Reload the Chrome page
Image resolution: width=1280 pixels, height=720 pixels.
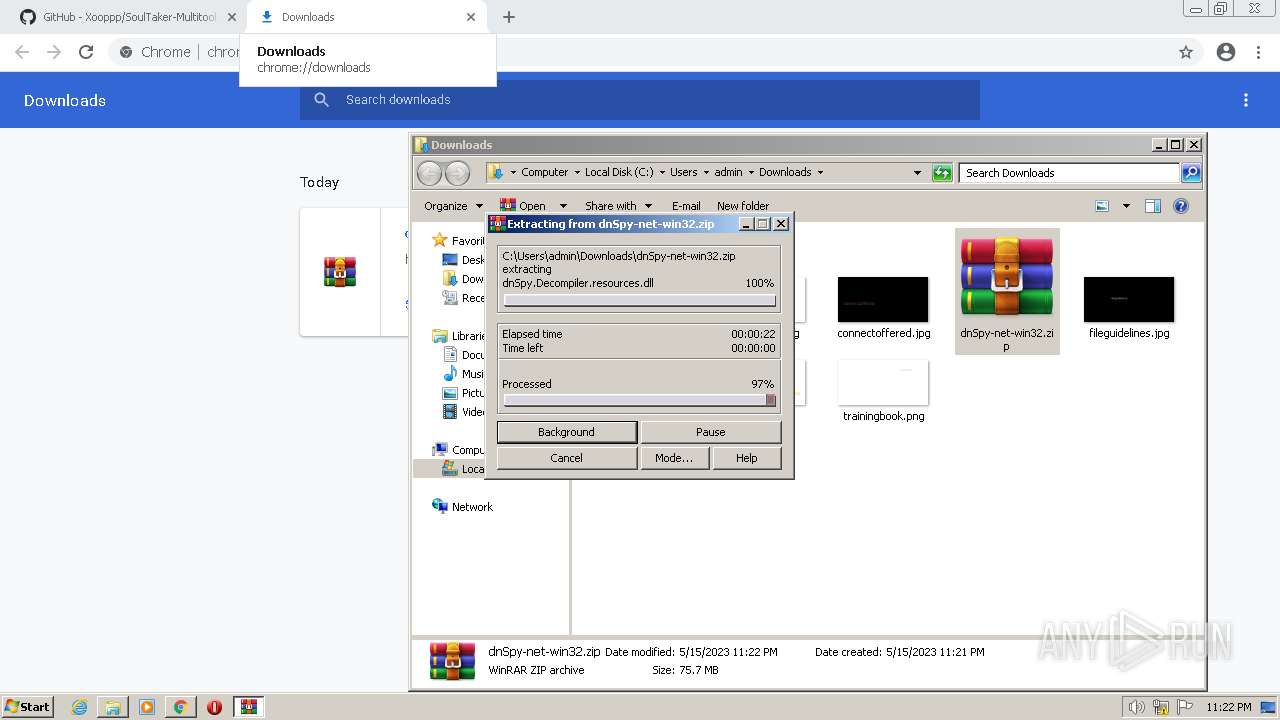(86, 52)
